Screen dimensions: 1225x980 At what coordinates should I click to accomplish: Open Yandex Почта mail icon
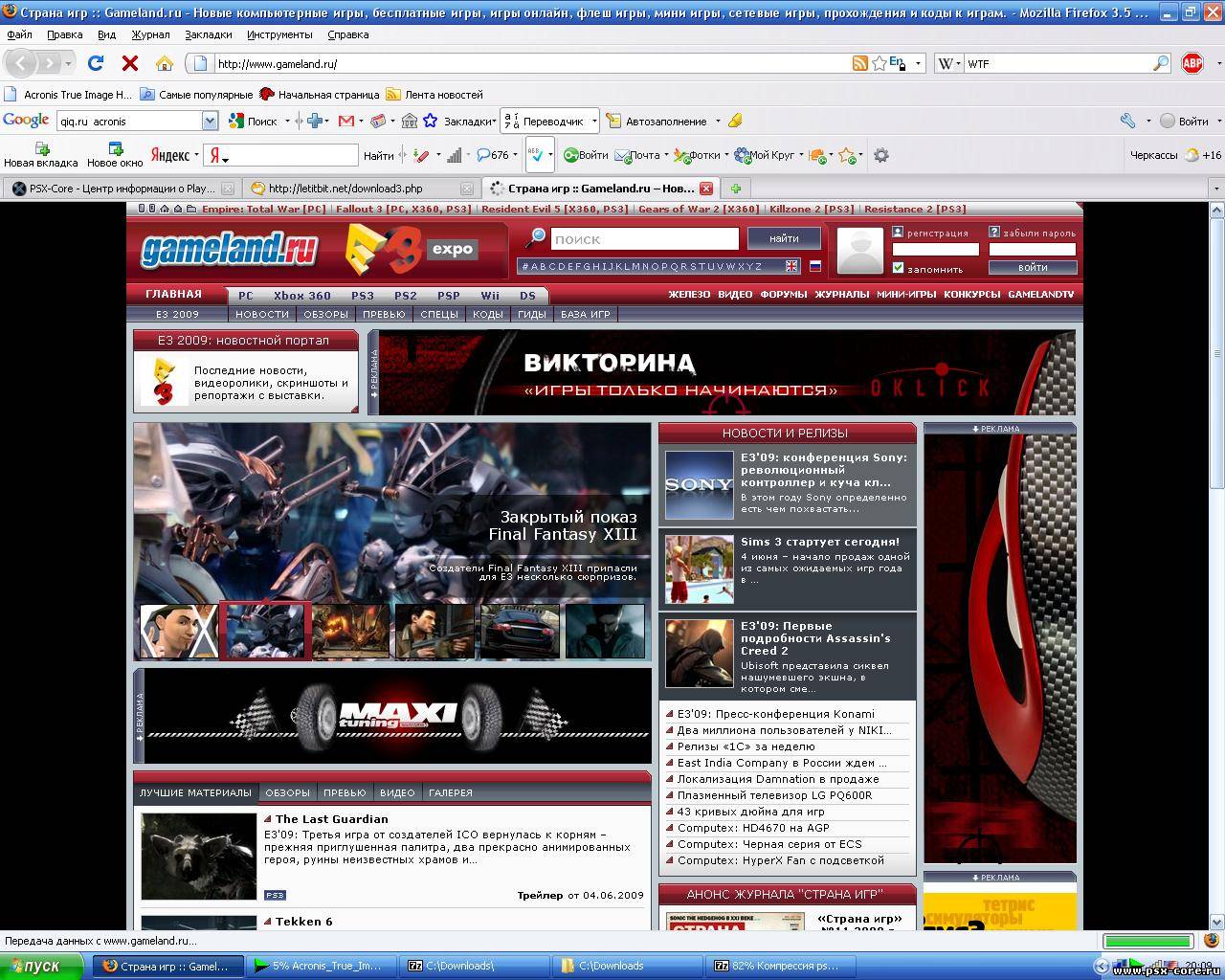(622, 155)
